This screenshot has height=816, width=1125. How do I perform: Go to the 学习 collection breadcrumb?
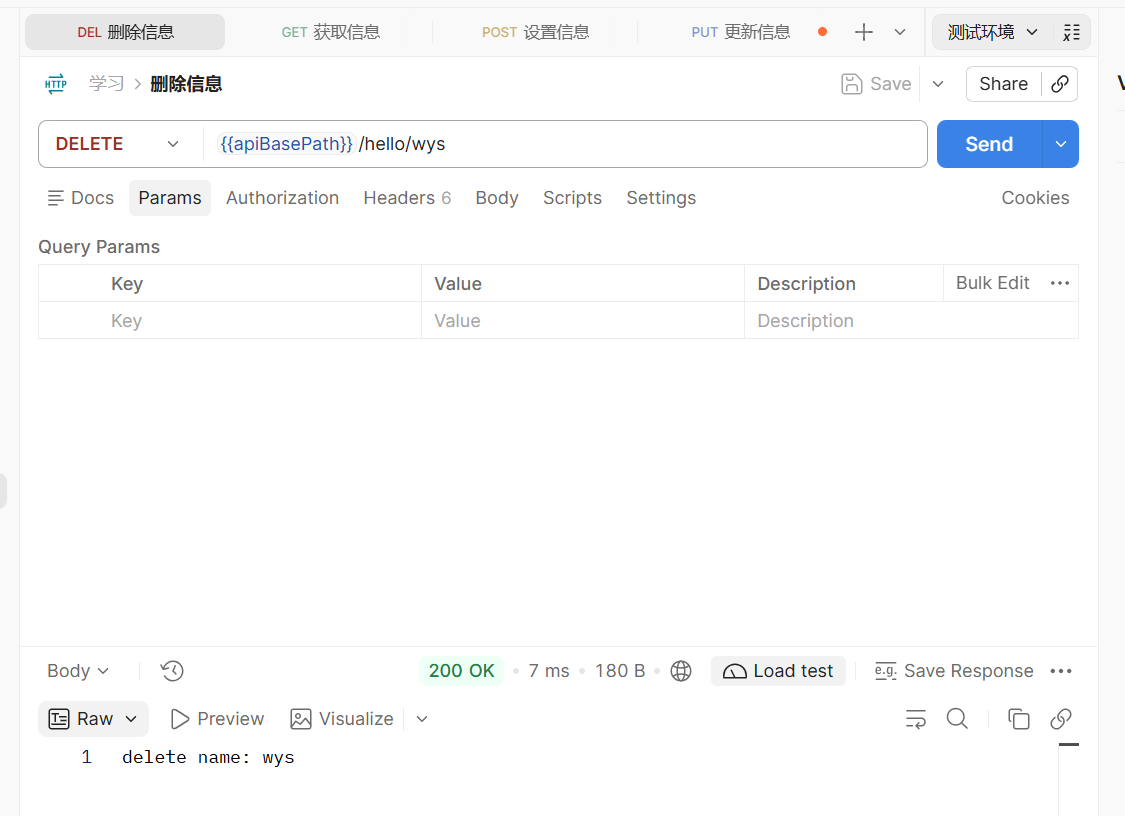coord(106,84)
